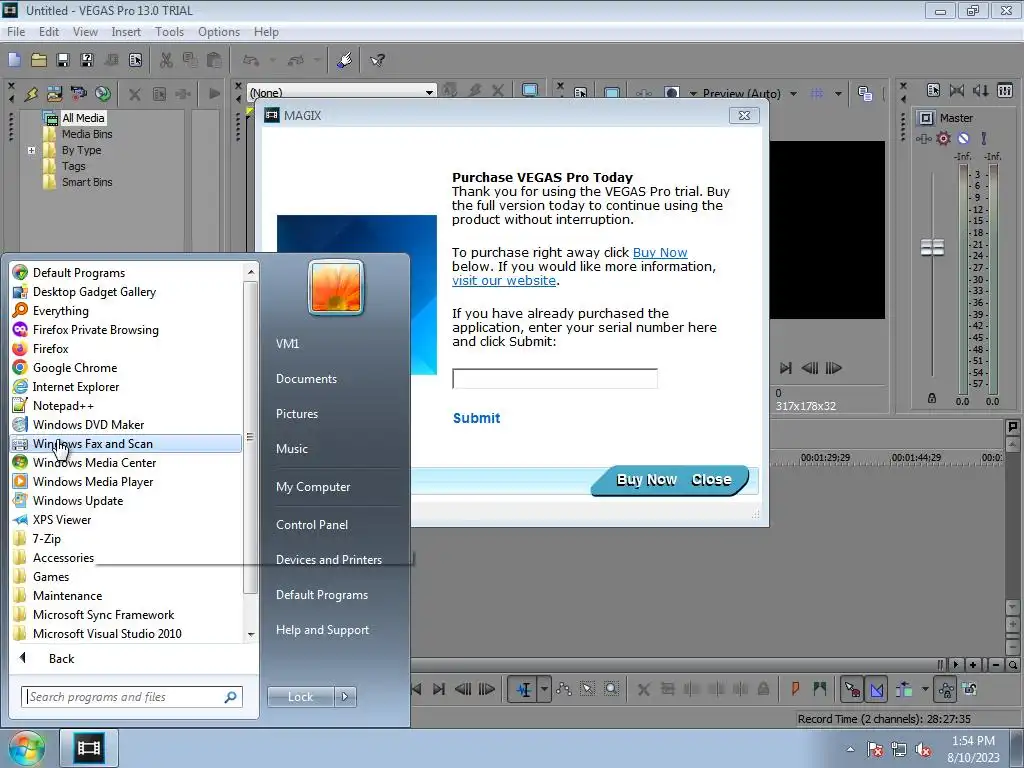Select the Envelope edit tool
Screen dimensions: 1024x768
click(564, 689)
